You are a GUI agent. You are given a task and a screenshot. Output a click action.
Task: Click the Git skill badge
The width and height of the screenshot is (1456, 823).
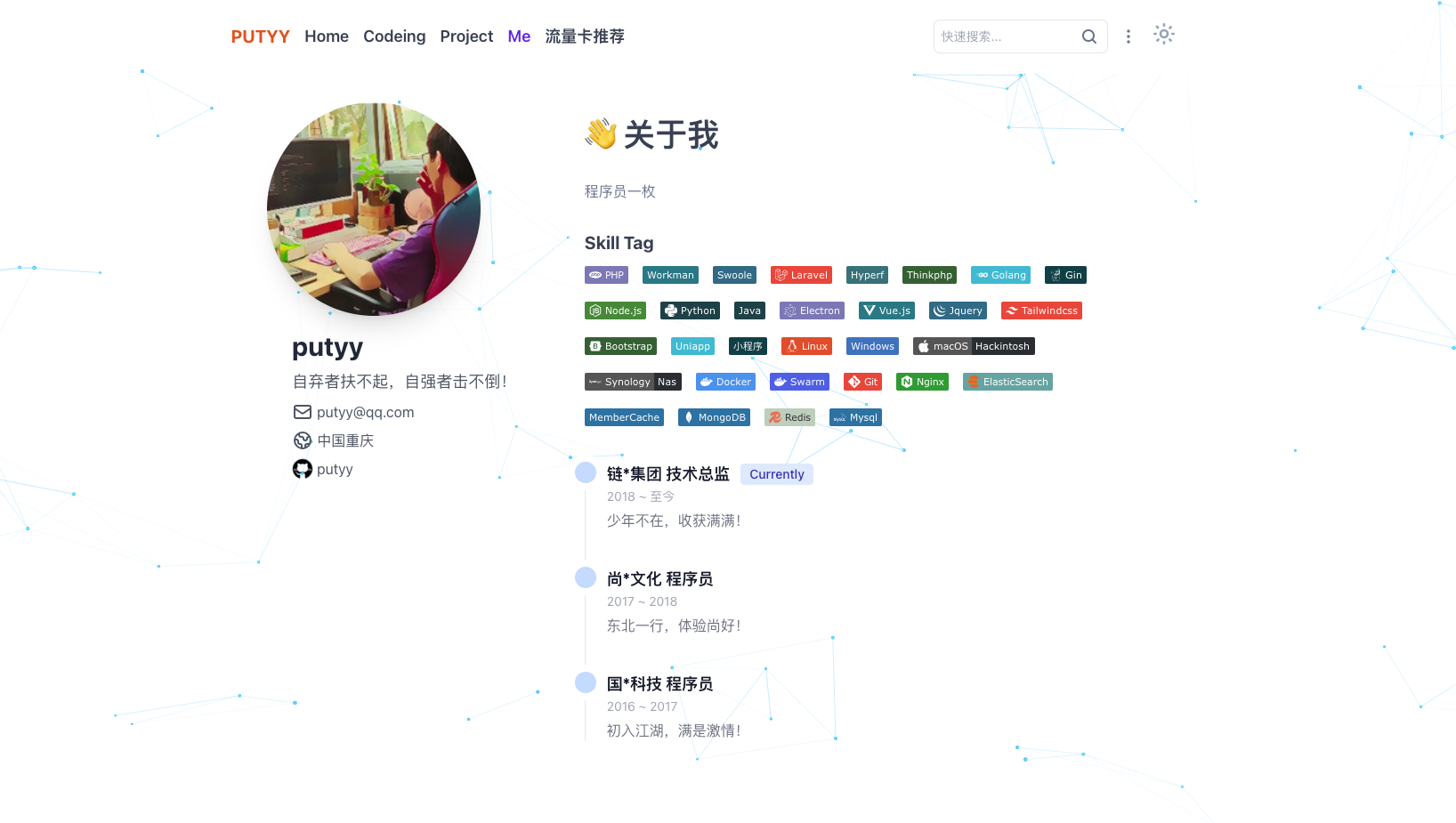[x=862, y=382]
